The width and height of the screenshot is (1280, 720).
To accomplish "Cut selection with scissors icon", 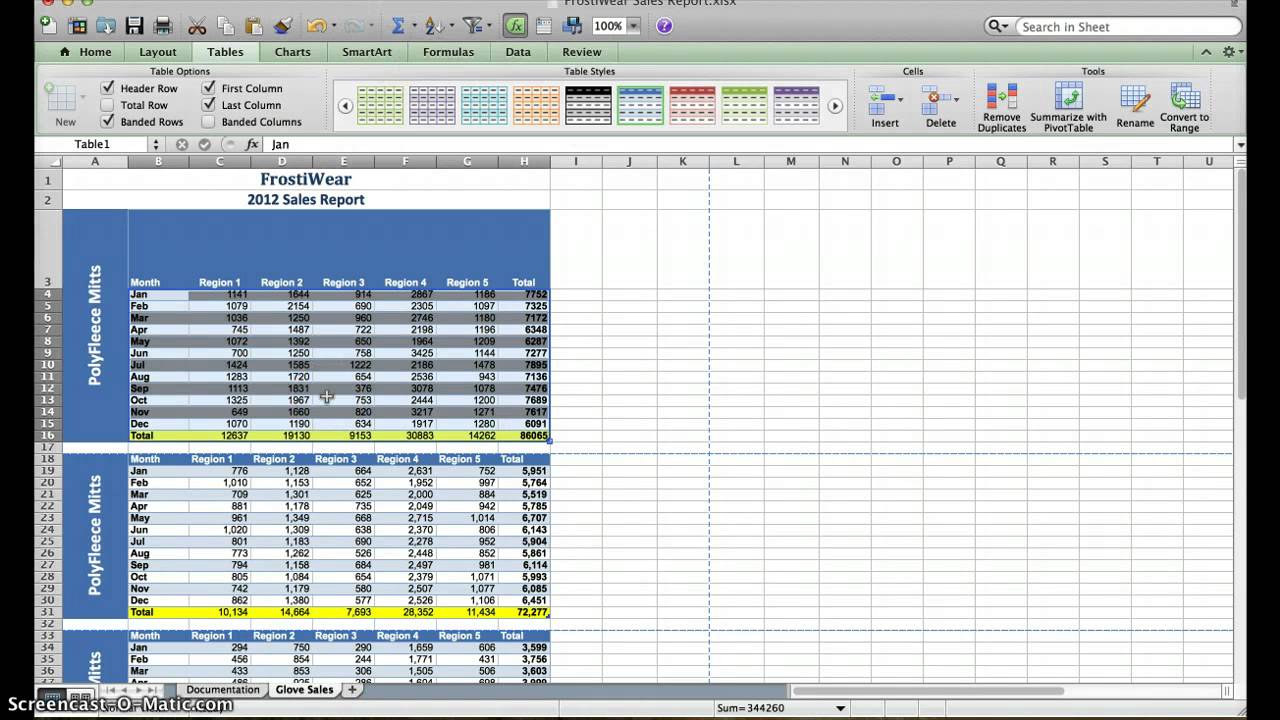I will pos(197,26).
